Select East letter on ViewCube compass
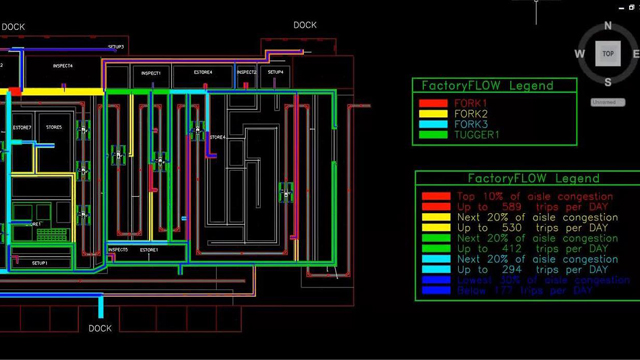The height and width of the screenshot is (360, 640). (636, 53)
